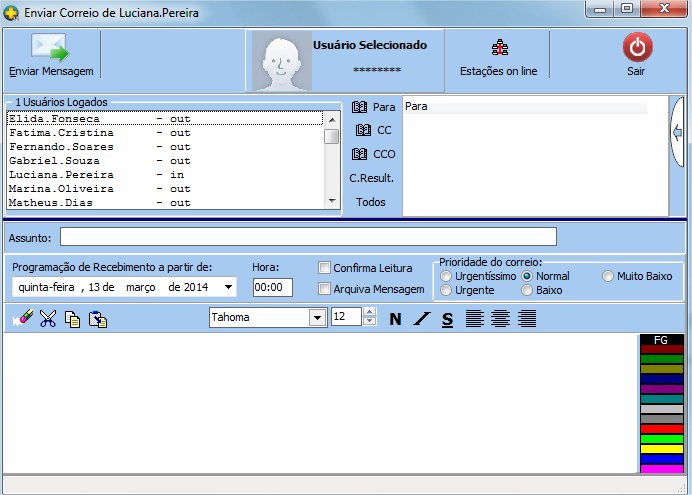The width and height of the screenshot is (692, 495).
Task: Open the Tahoma font dropdown
Action: point(317,317)
